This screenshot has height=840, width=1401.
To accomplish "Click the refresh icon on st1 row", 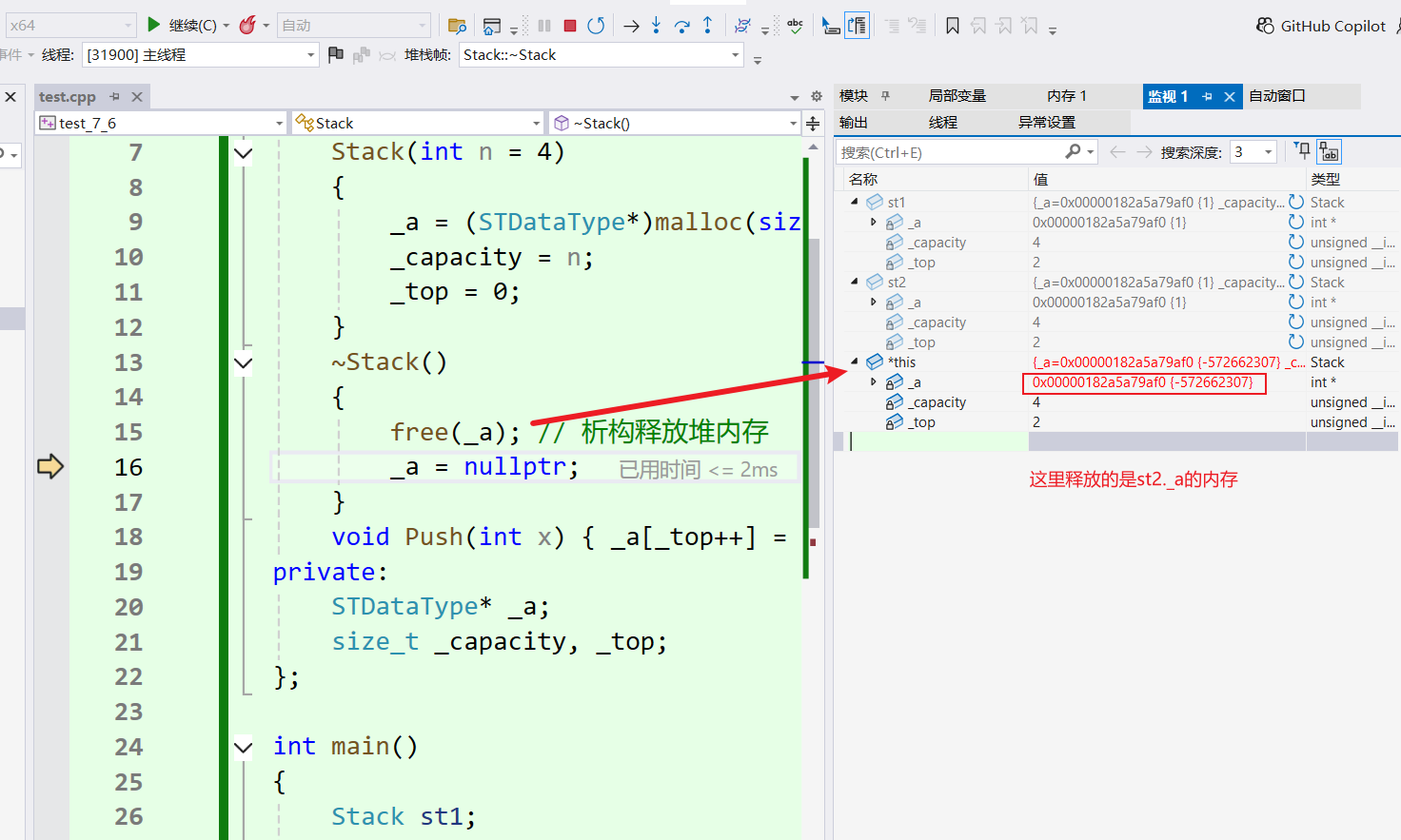I will [x=1295, y=201].
